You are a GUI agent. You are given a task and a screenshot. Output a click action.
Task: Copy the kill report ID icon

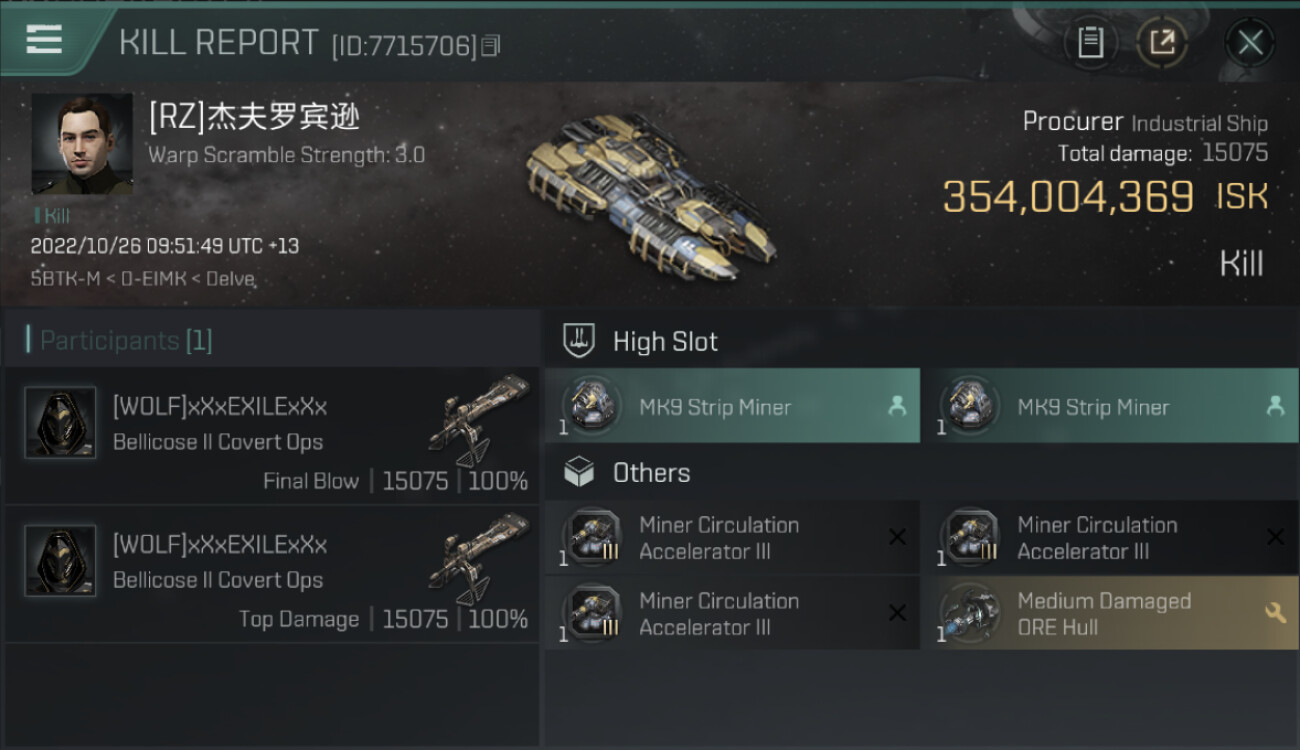[x=490, y=45]
